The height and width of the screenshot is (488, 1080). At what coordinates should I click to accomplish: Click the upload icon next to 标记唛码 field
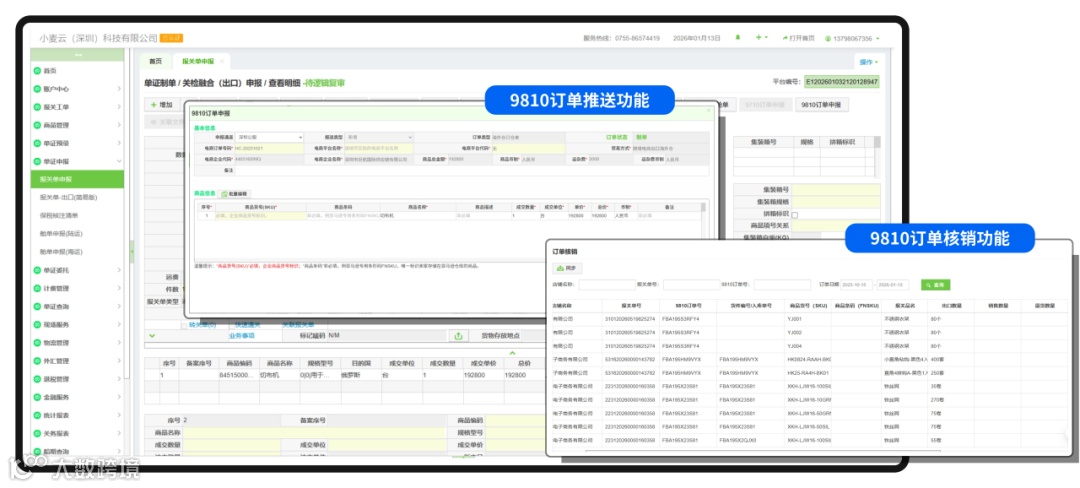click(x=458, y=336)
